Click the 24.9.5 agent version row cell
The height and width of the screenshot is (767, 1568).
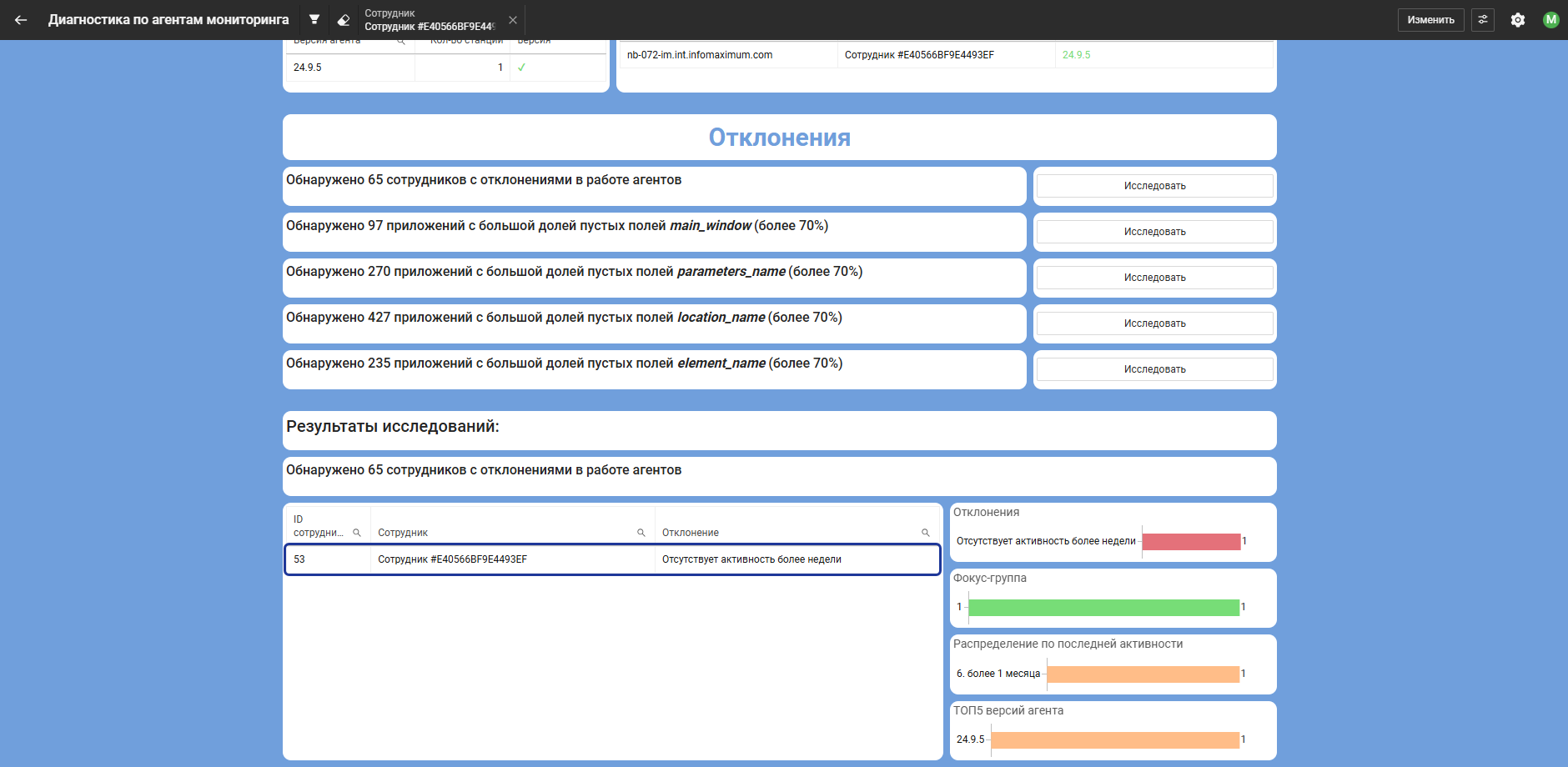(350, 68)
